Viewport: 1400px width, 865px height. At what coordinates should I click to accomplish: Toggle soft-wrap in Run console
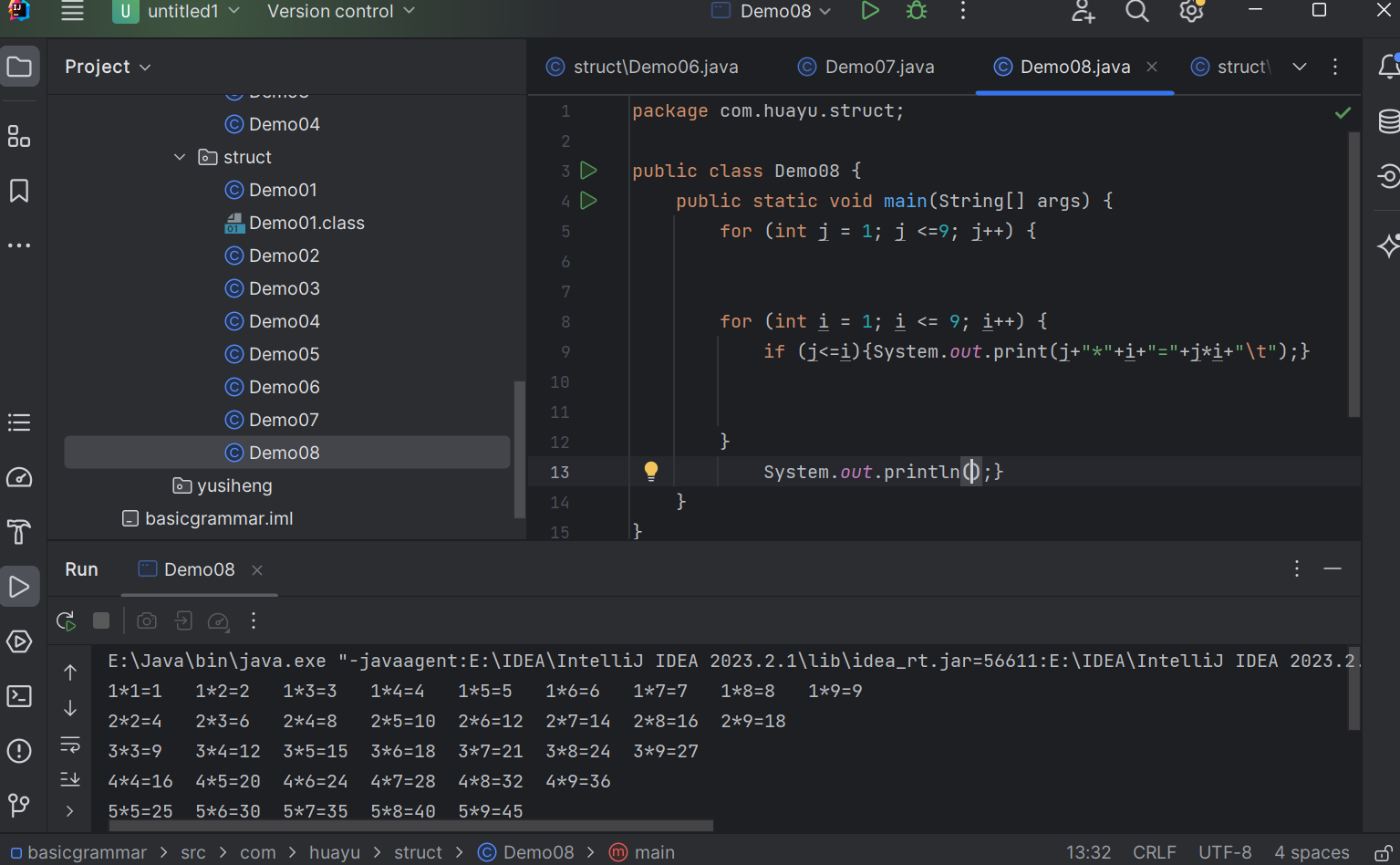coord(70,745)
